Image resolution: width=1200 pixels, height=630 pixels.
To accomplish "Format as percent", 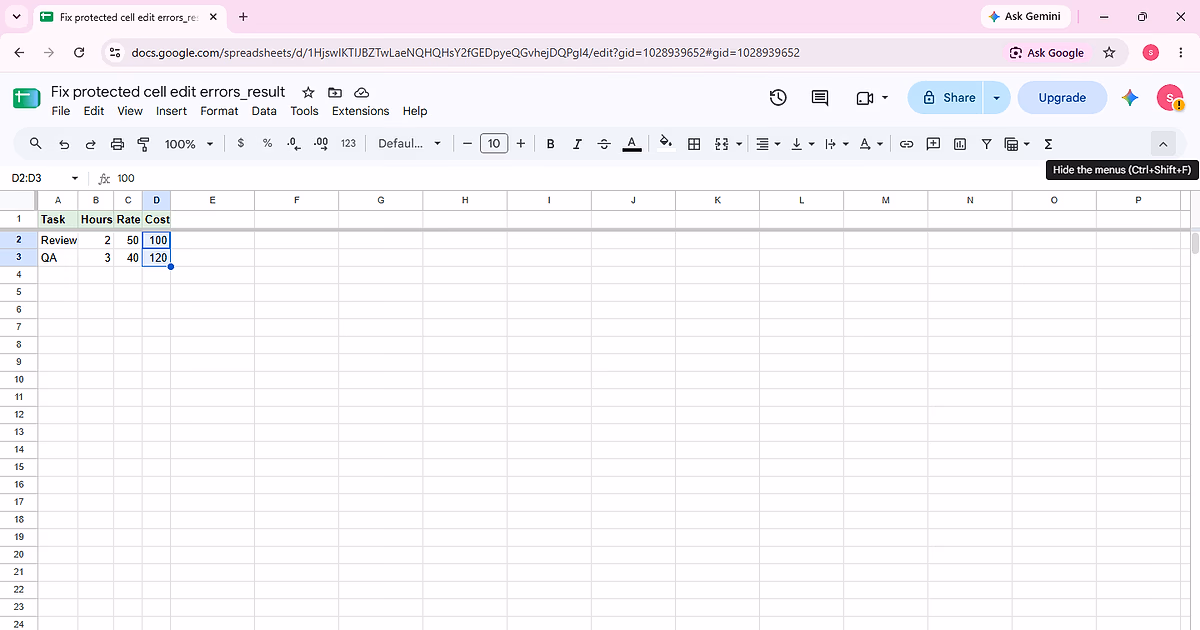I will click(267, 143).
